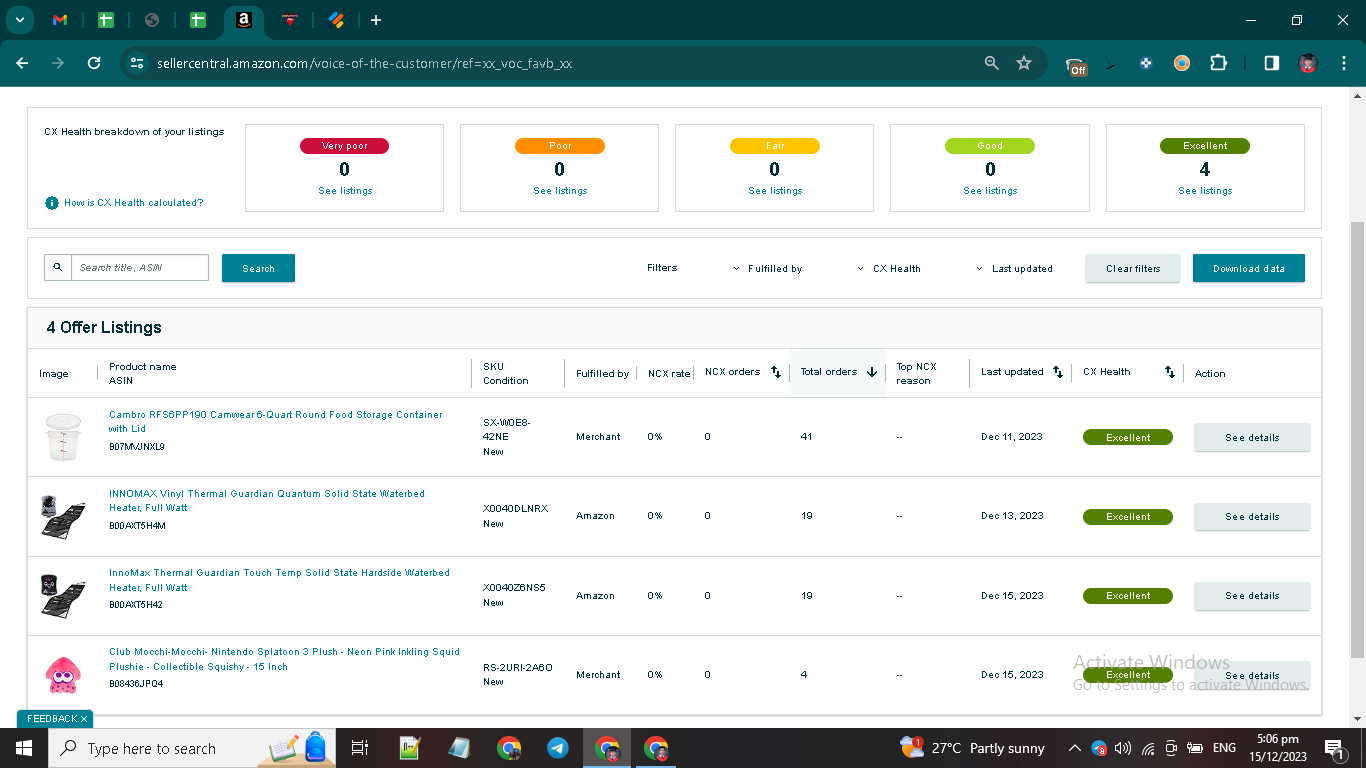Click the info icon beside CX Health question
This screenshot has height=768, width=1366.
pyautogui.click(x=52, y=203)
